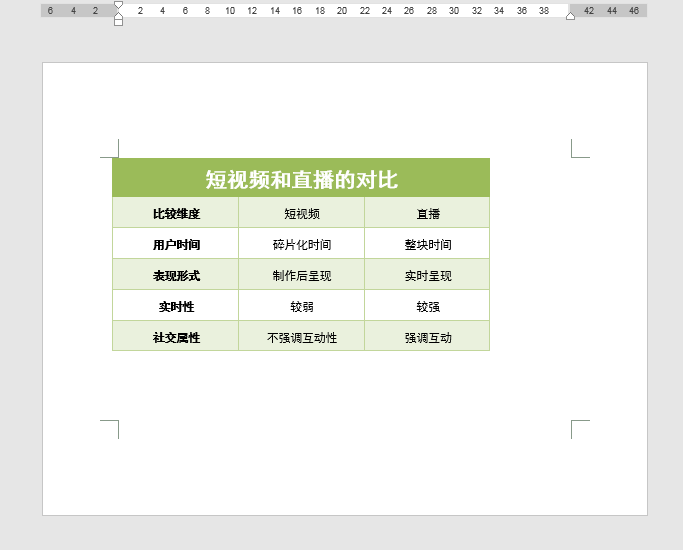683x550 pixels.
Task: Click the 不强调互动性 cell
Action: tap(301, 336)
